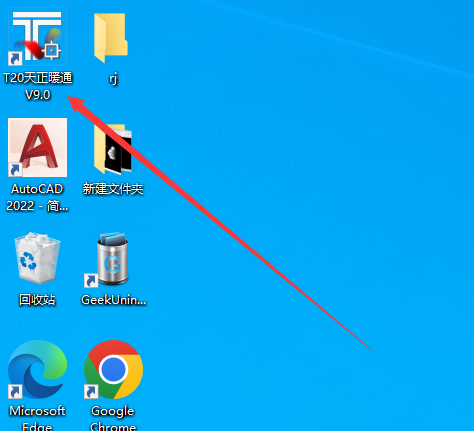Select the 新建文件夹 folder icon
Image resolution: width=474 pixels, height=431 pixels.
point(113,149)
